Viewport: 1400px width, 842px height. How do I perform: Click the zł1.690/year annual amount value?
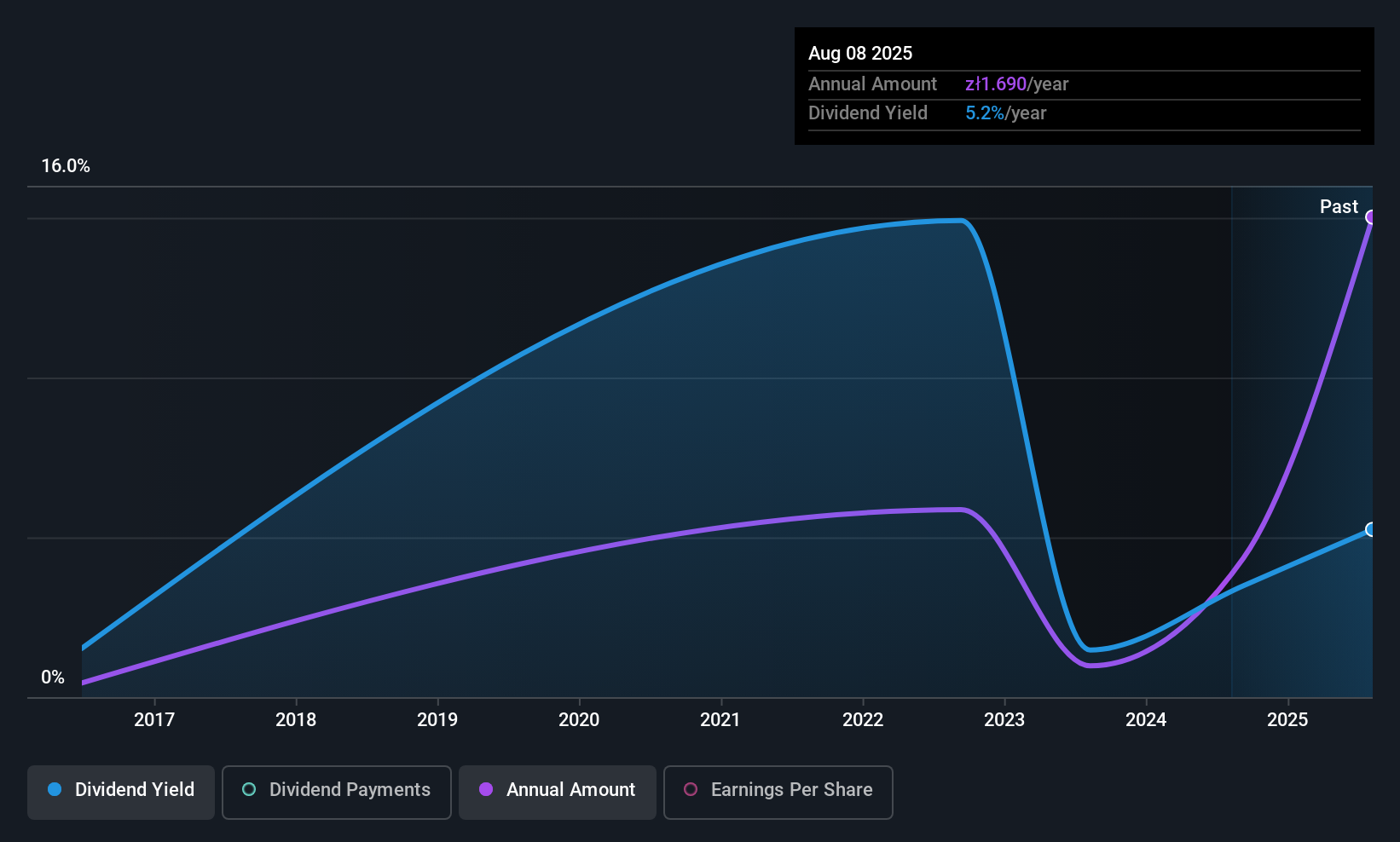1016,84
